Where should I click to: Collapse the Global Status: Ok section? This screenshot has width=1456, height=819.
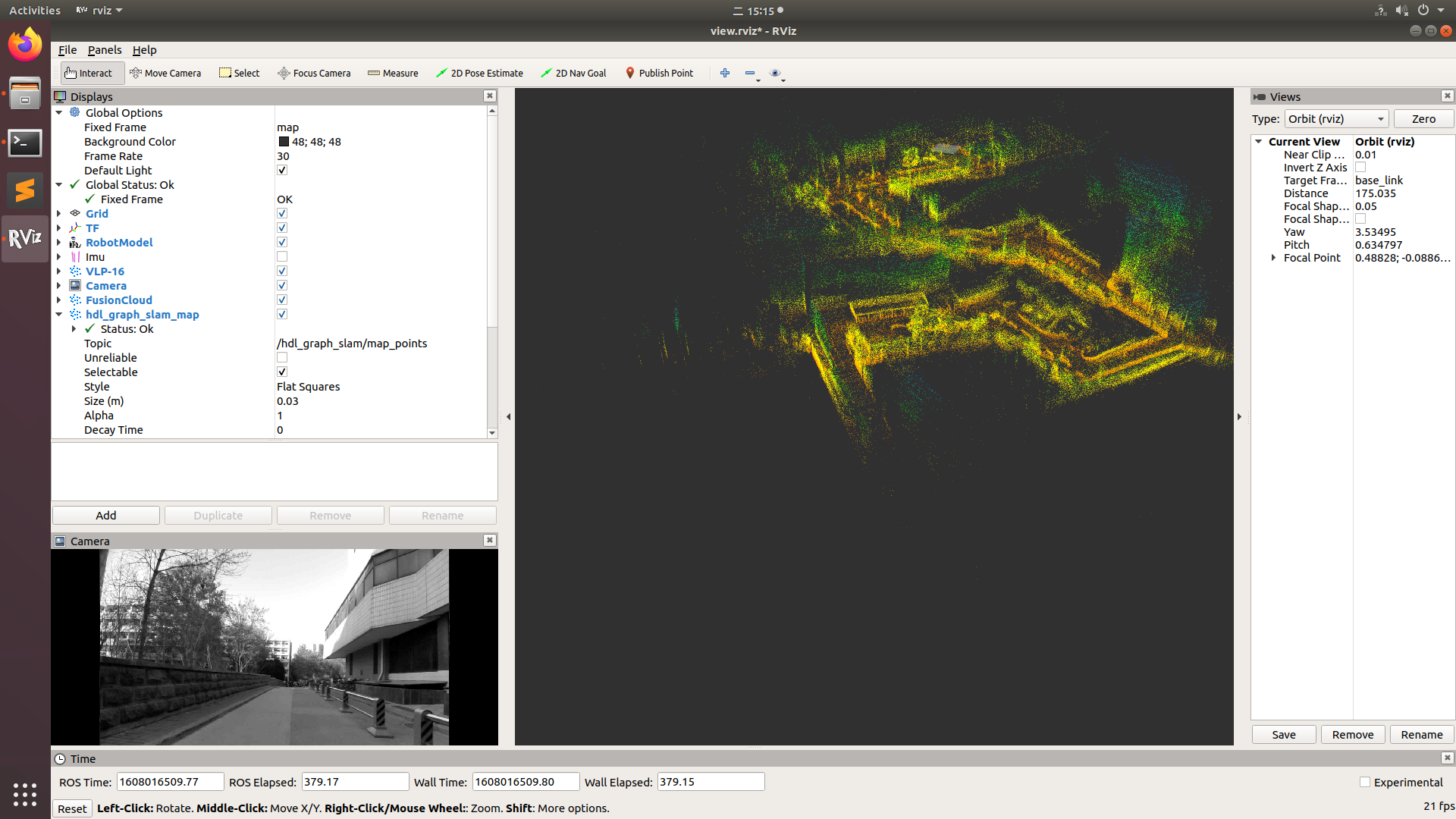point(59,184)
